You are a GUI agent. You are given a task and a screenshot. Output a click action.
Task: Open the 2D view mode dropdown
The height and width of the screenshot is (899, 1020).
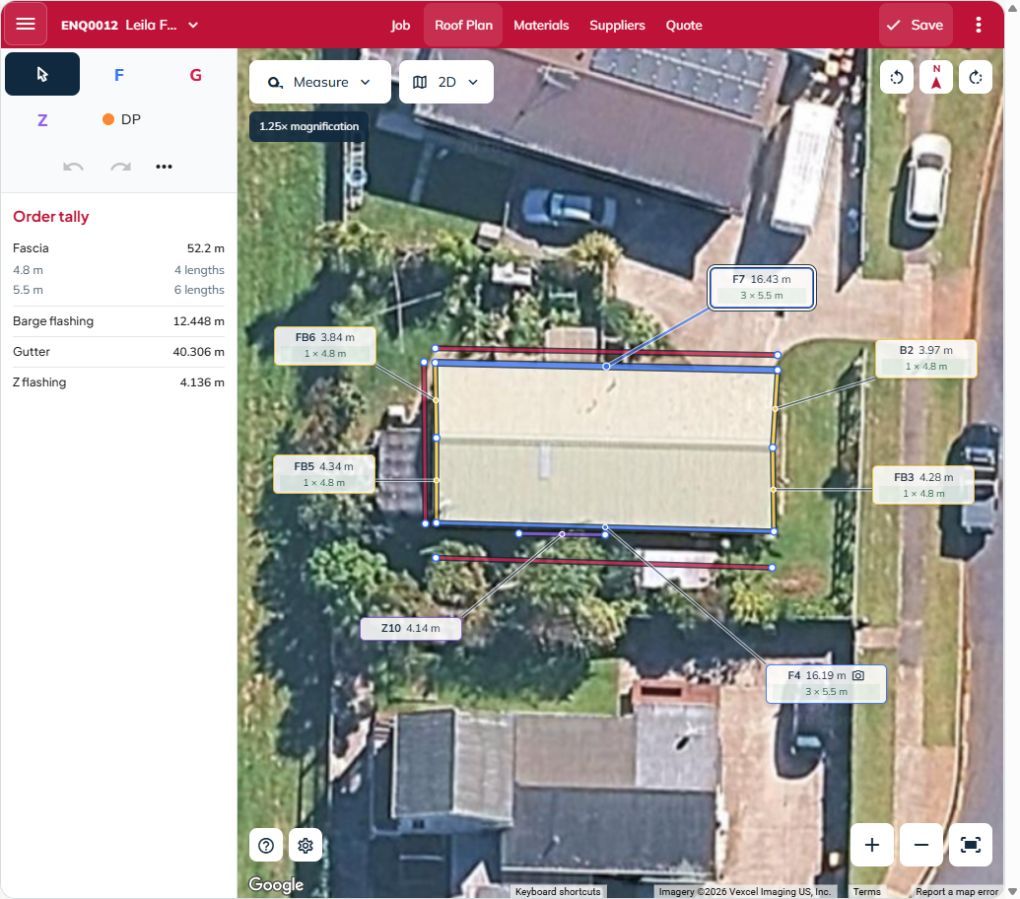pyautogui.click(x=446, y=82)
